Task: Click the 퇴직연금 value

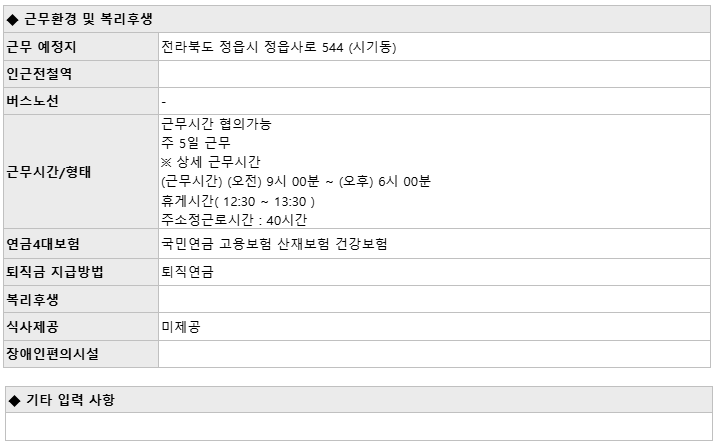Action: pyautogui.click(x=187, y=272)
